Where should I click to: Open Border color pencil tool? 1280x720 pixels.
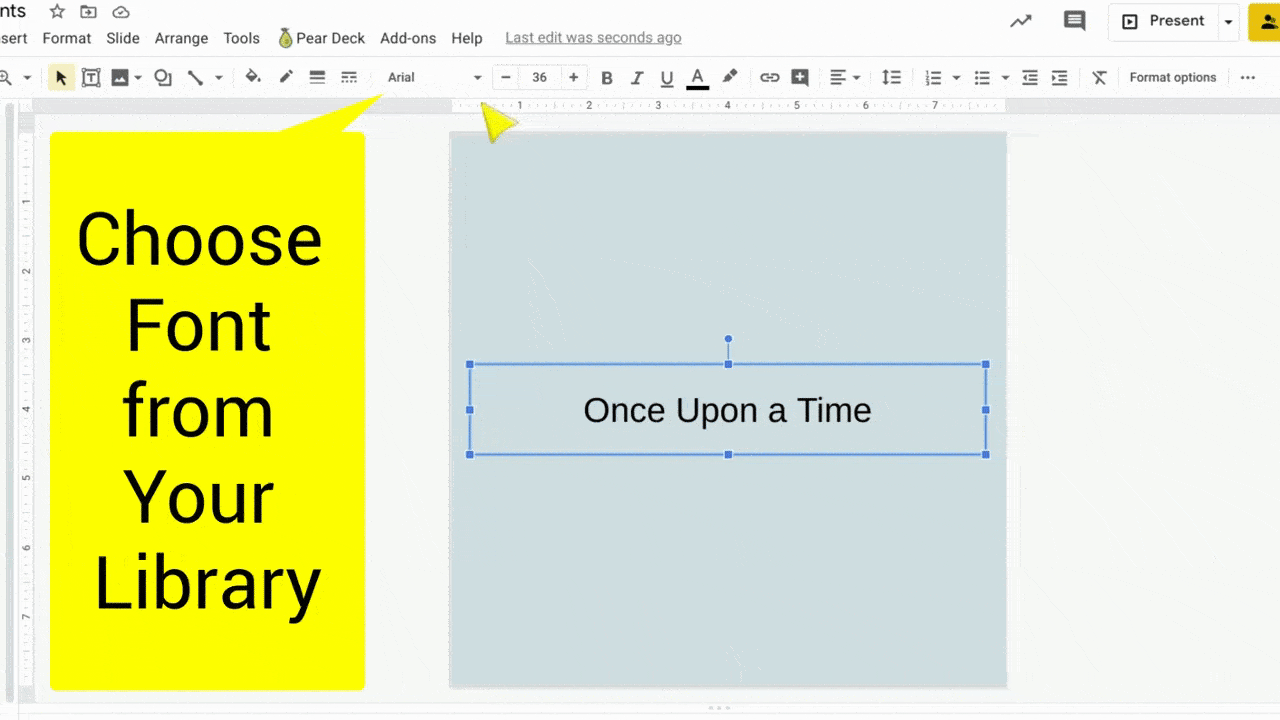coord(286,77)
